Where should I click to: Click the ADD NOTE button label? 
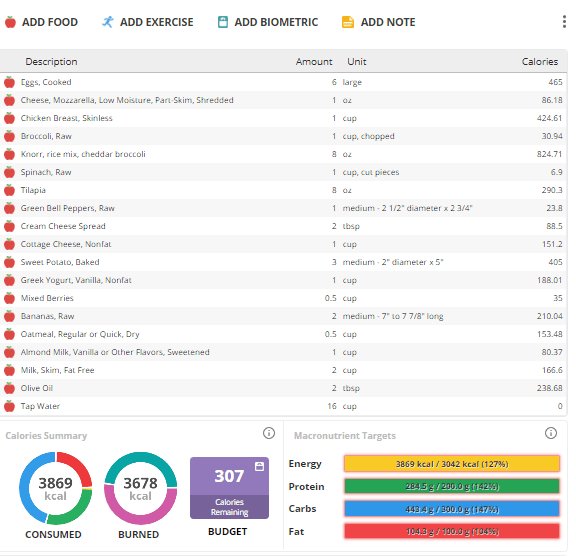[x=388, y=22]
